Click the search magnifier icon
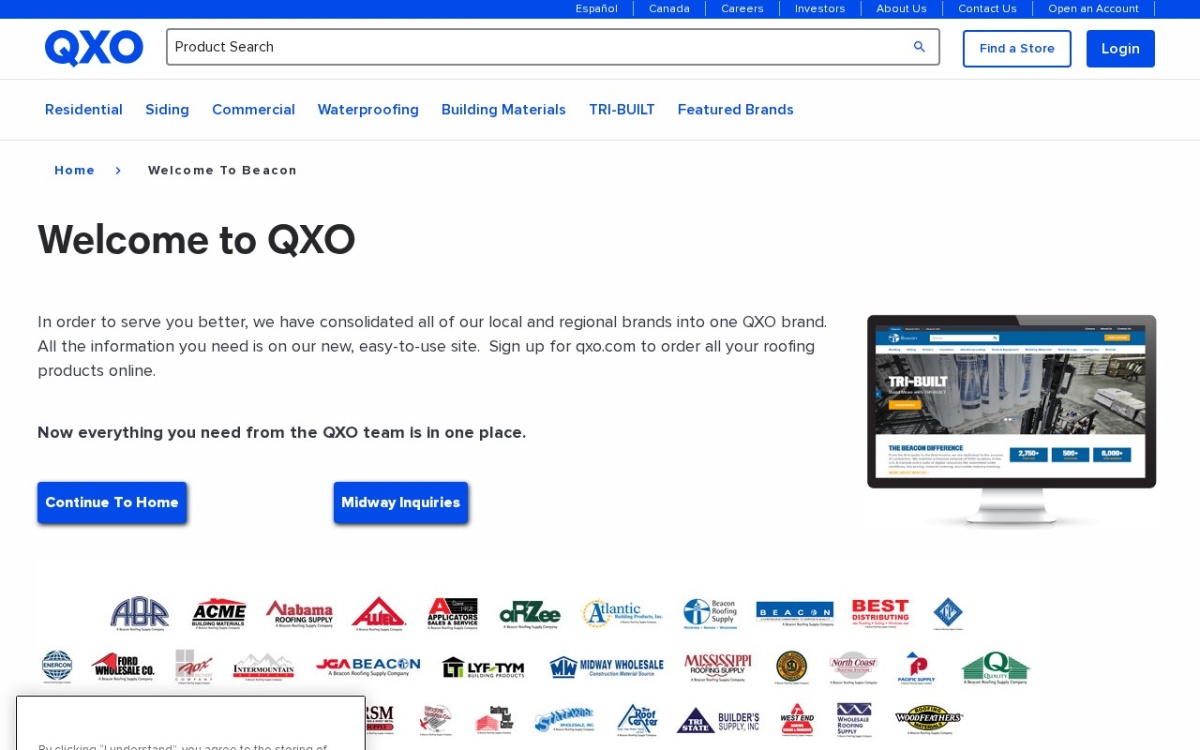 pyautogui.click(x=919, y=47)
